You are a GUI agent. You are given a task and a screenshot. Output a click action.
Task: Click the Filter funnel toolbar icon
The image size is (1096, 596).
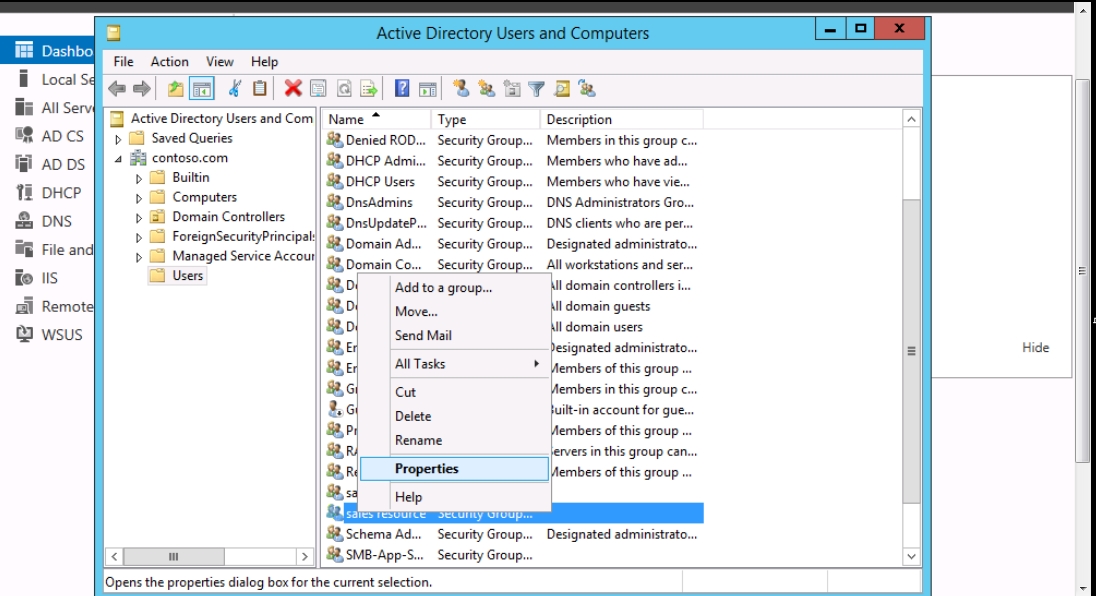point(537,89)
